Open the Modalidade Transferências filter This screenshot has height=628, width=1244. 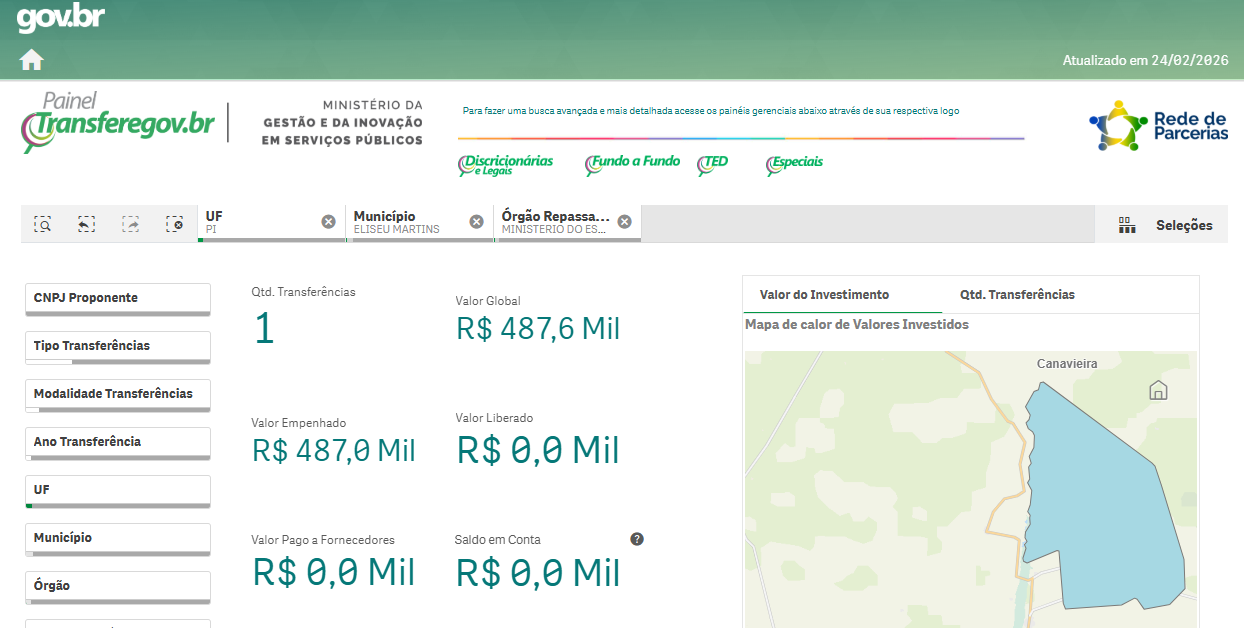coord(117,394)
